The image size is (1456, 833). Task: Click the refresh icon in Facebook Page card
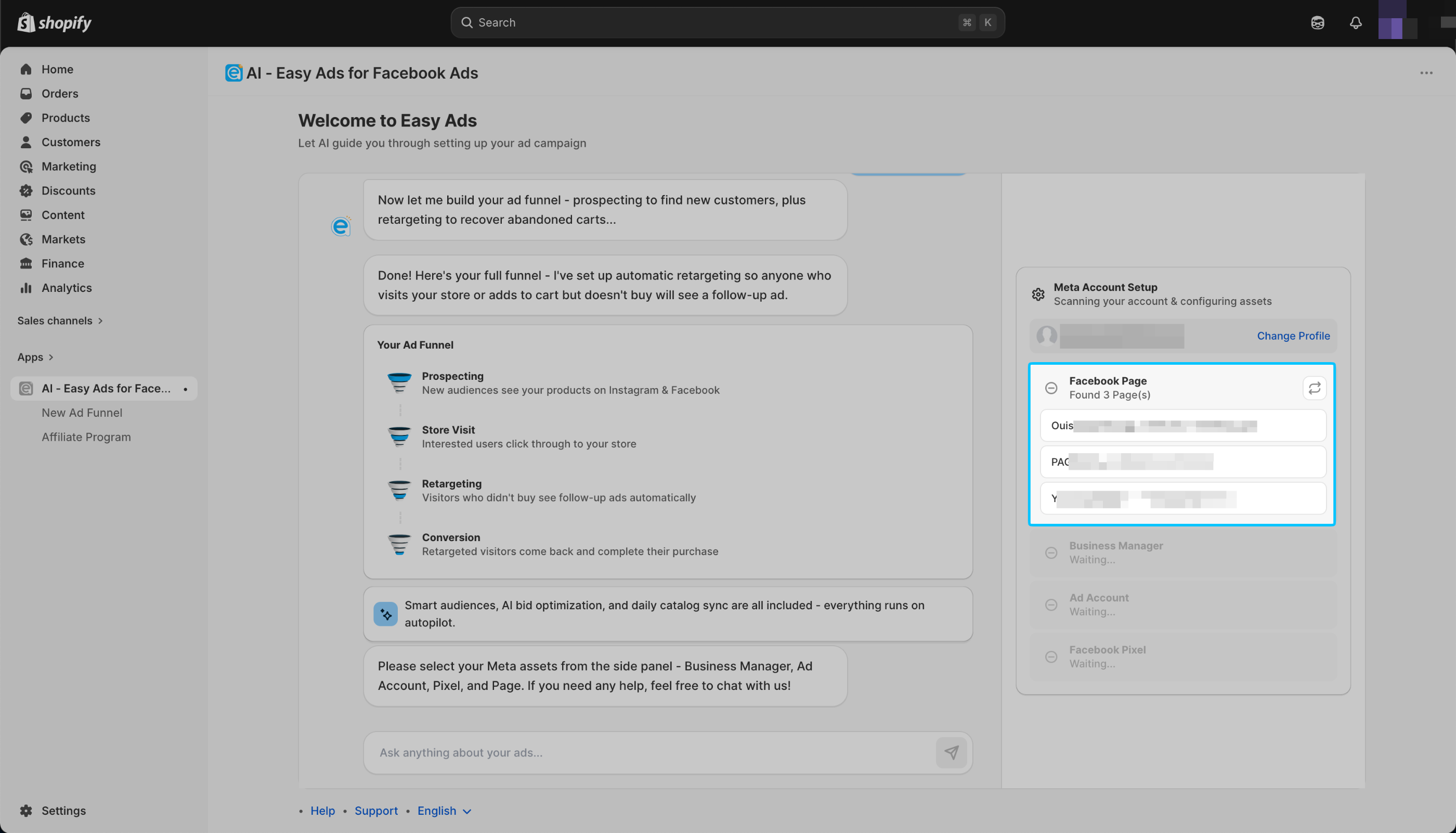point(1314,388)
